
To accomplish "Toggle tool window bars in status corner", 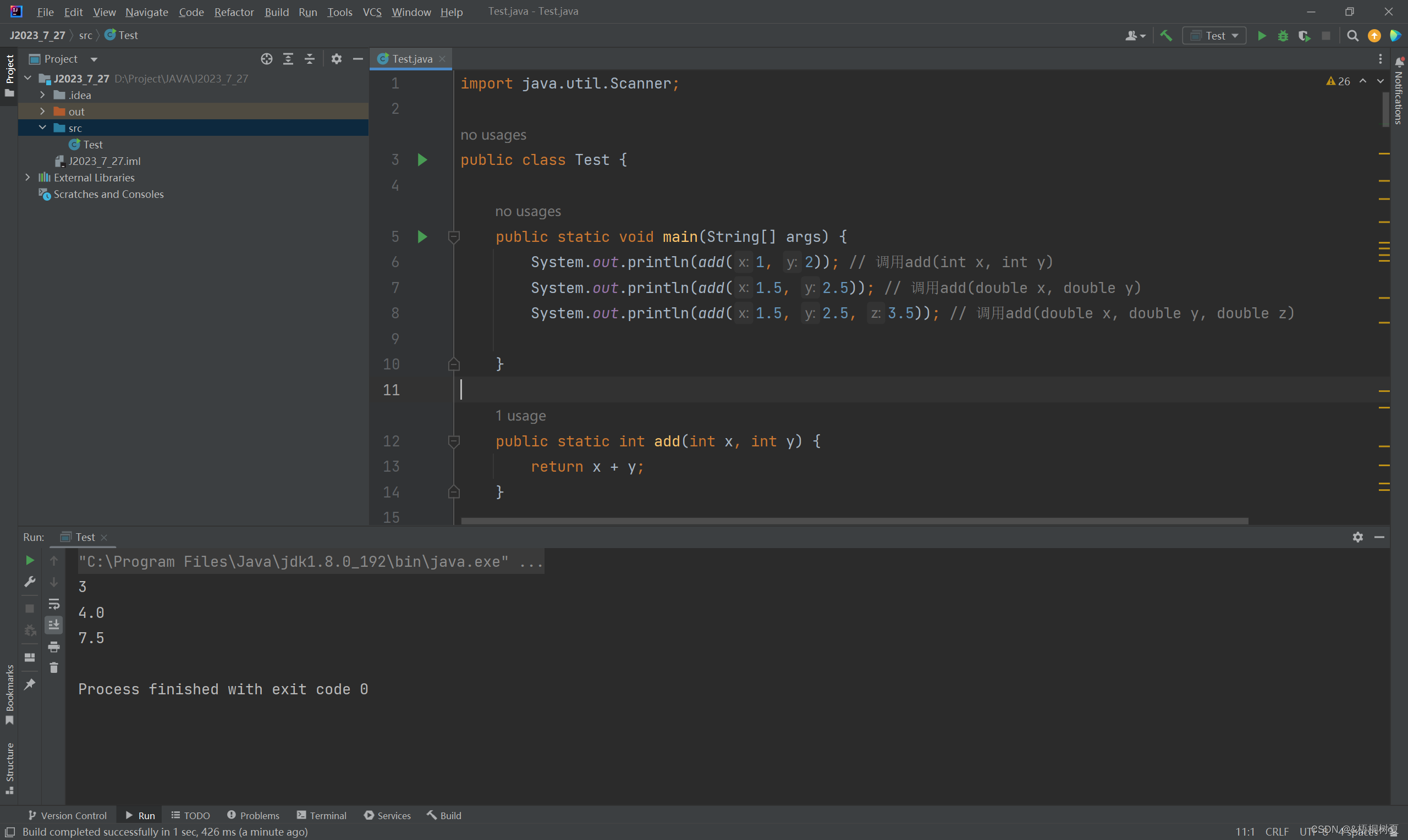I will (x=9, y=832).
